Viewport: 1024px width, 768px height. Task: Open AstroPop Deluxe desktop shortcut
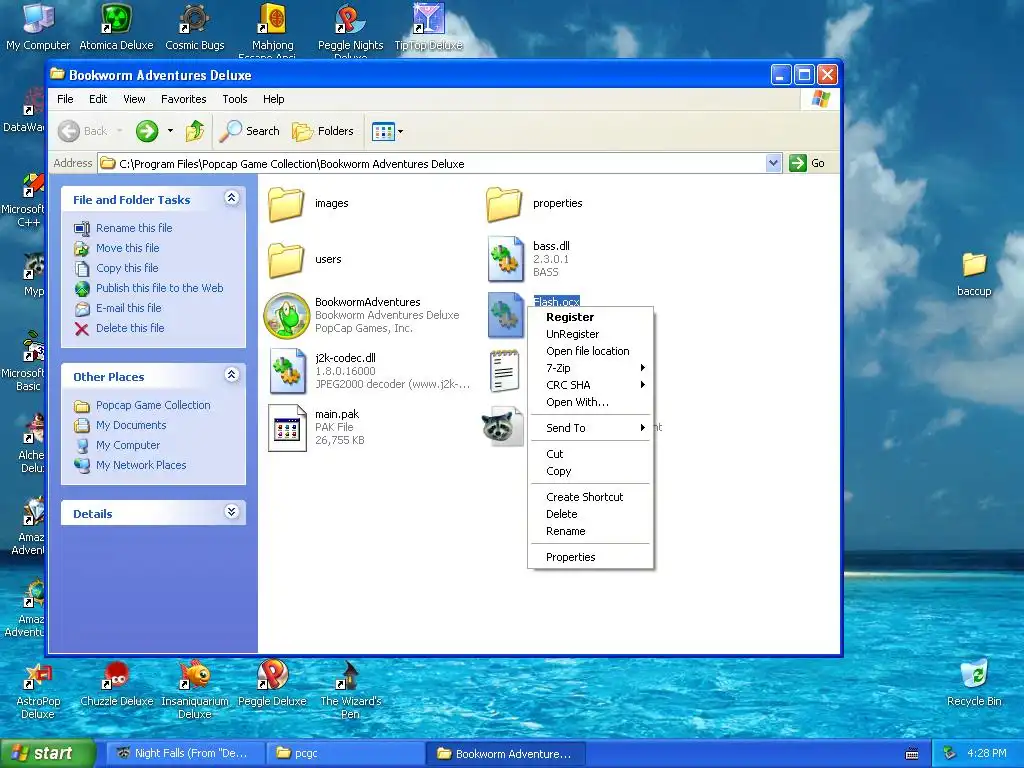pyautogui.click(x=38, y=690)
